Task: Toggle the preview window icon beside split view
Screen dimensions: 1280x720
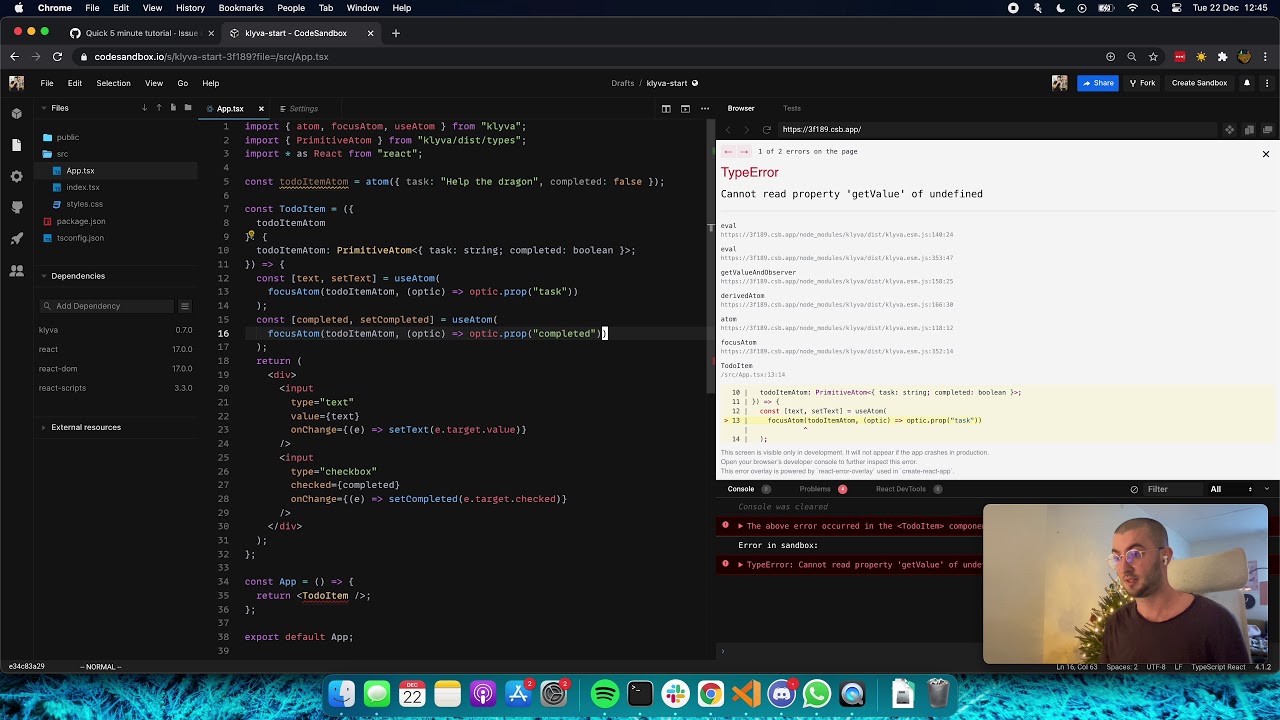Action: pyautogui.click(x=685, y=108)
